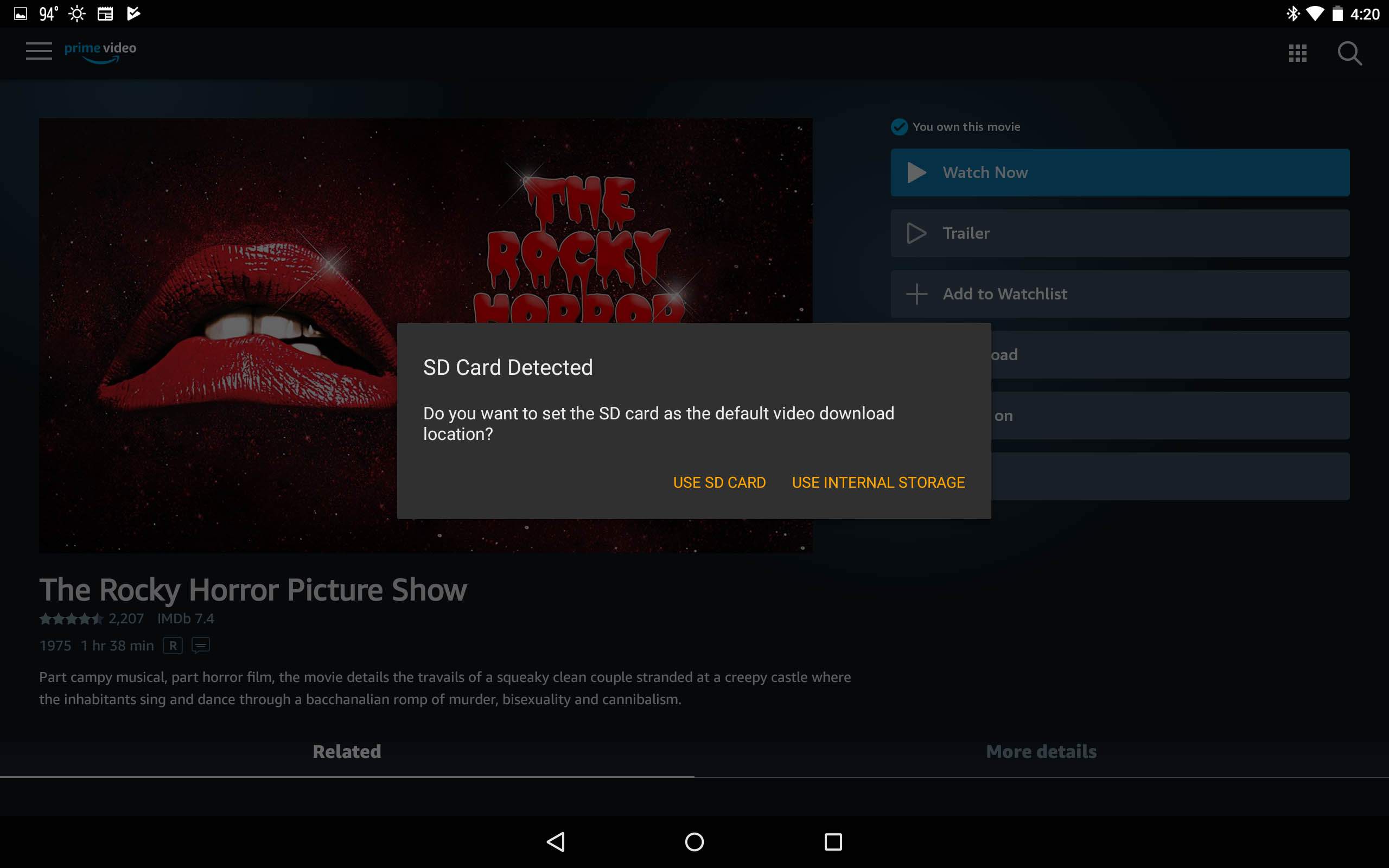
Task: Tap the partially hidden Download button
Action: pos(1170,355)
